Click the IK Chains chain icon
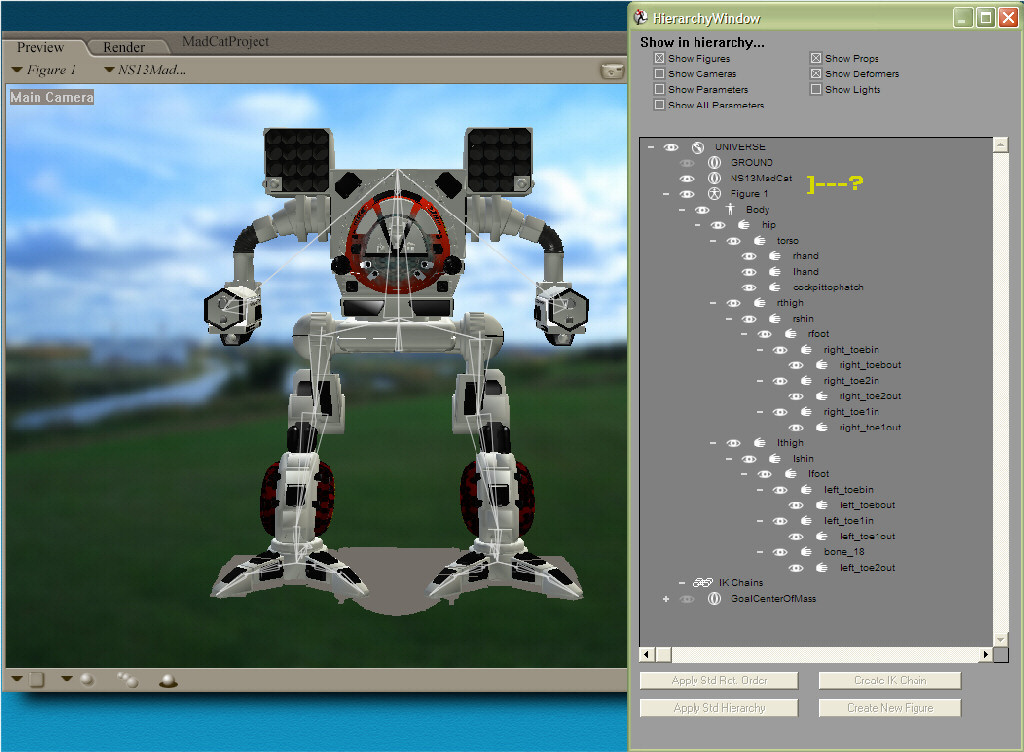The width and height of the screenshot is (1024, 752). pyautogui.click(x=702, y=583)
